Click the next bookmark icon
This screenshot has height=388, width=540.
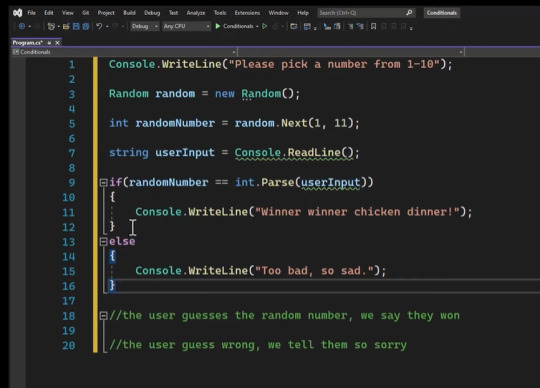pyautogui.click(x=394, y=26)
